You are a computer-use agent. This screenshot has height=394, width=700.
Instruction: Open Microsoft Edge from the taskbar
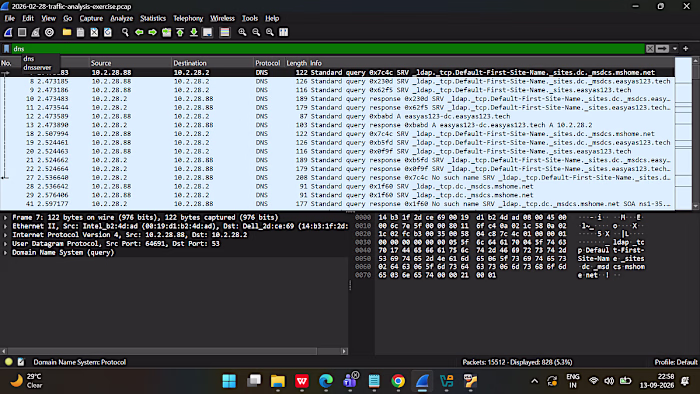tap(326, 381)
